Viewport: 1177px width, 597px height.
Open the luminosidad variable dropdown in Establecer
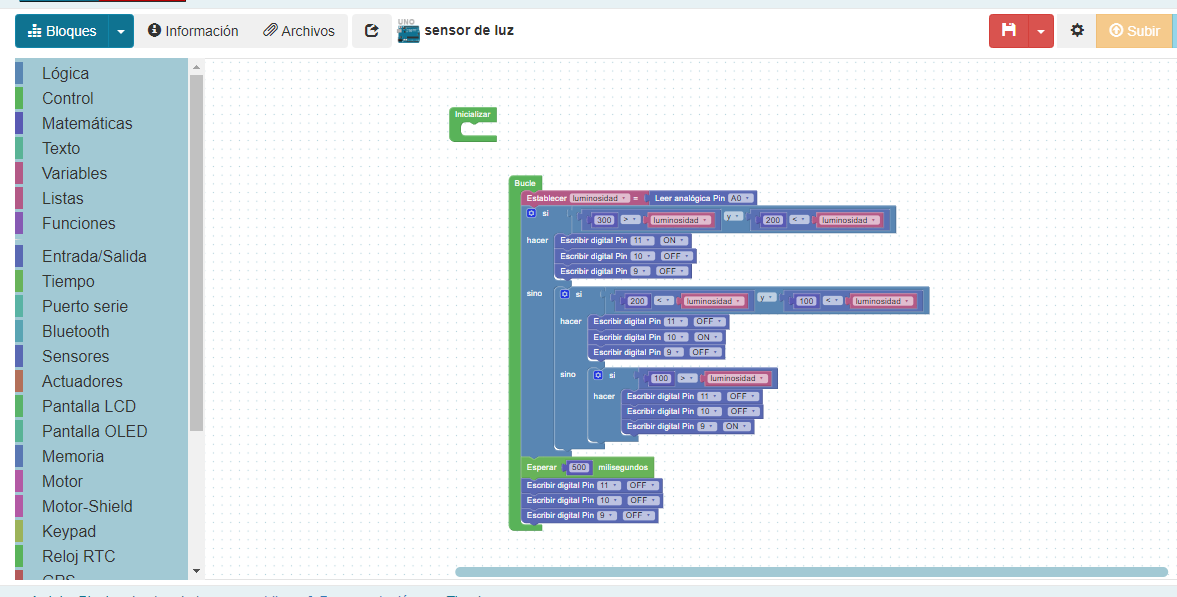point(599,198)
